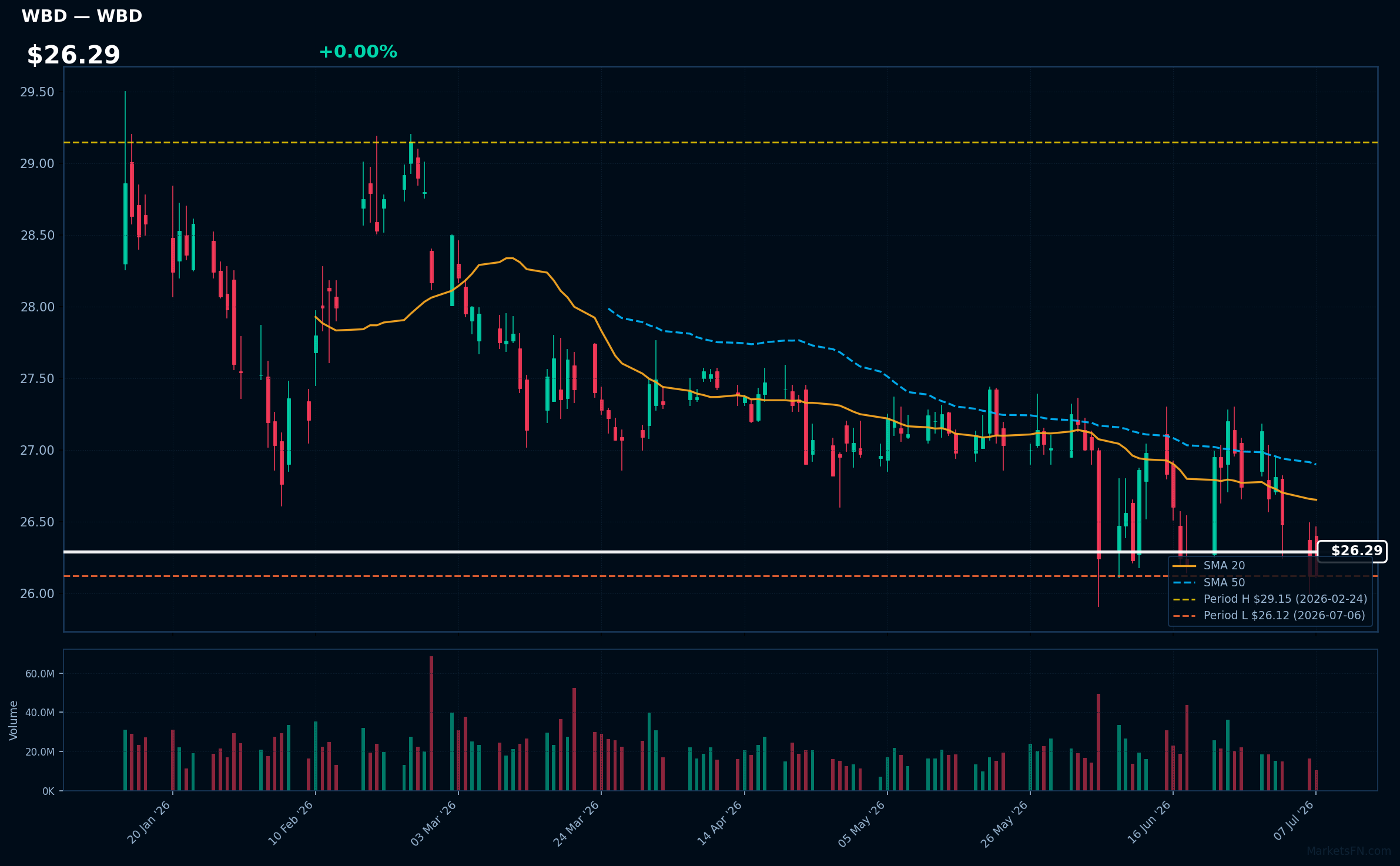The image size is (1400, 866).
Task: Click the SMA 20 legend entry
Action: tap(1209, 566)
